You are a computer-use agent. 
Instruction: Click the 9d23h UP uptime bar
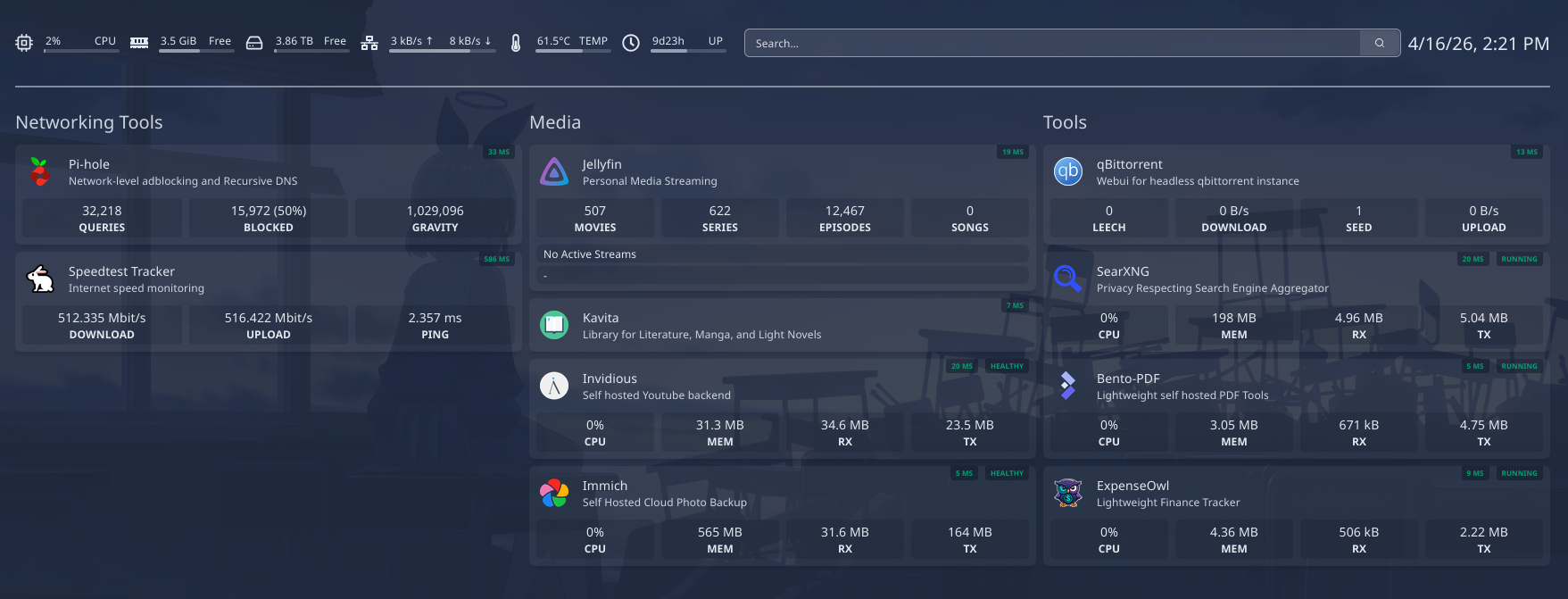coord(688,51)
